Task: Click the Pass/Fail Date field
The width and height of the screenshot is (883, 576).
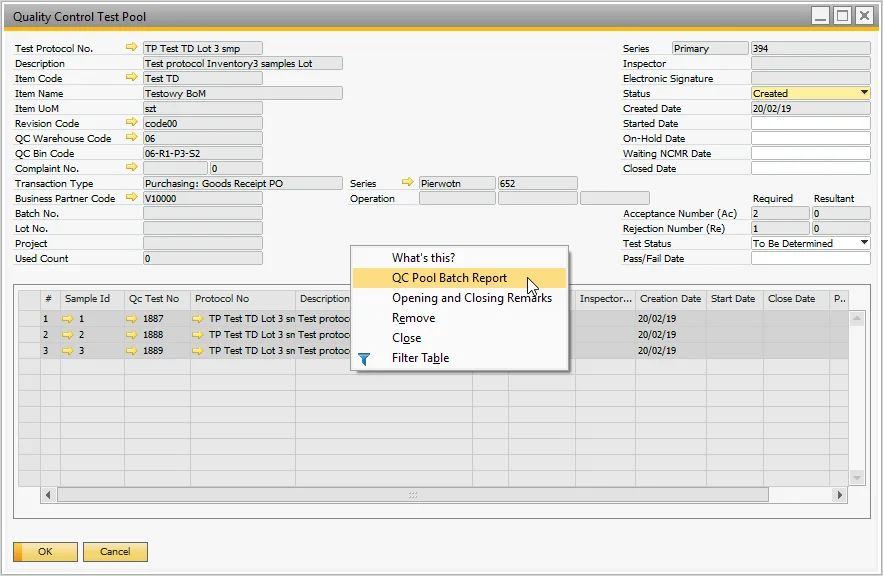Action: pyautogui.click(x=810, y=258)
